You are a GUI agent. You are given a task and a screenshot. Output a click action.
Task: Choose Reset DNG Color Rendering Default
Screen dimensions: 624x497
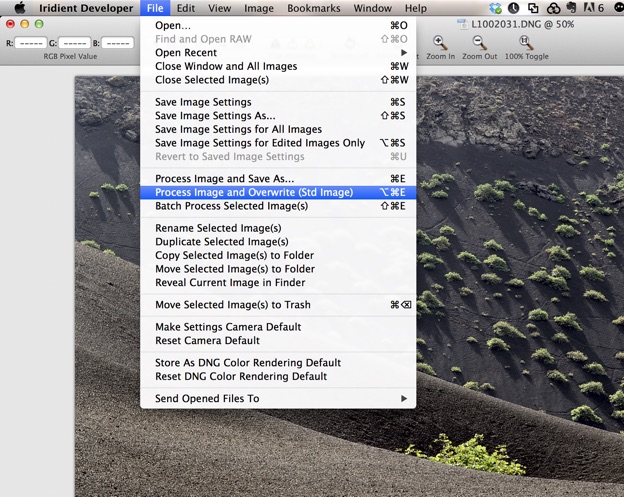pyautogui.click(x=278, y=376)
